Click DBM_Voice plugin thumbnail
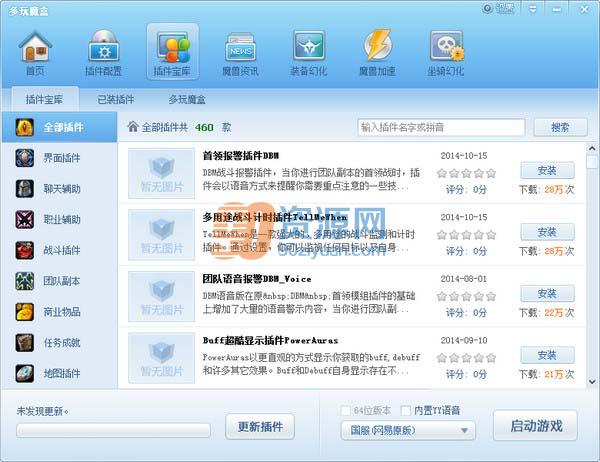Viewport: 600px width, 462px height. click(161, 297)
